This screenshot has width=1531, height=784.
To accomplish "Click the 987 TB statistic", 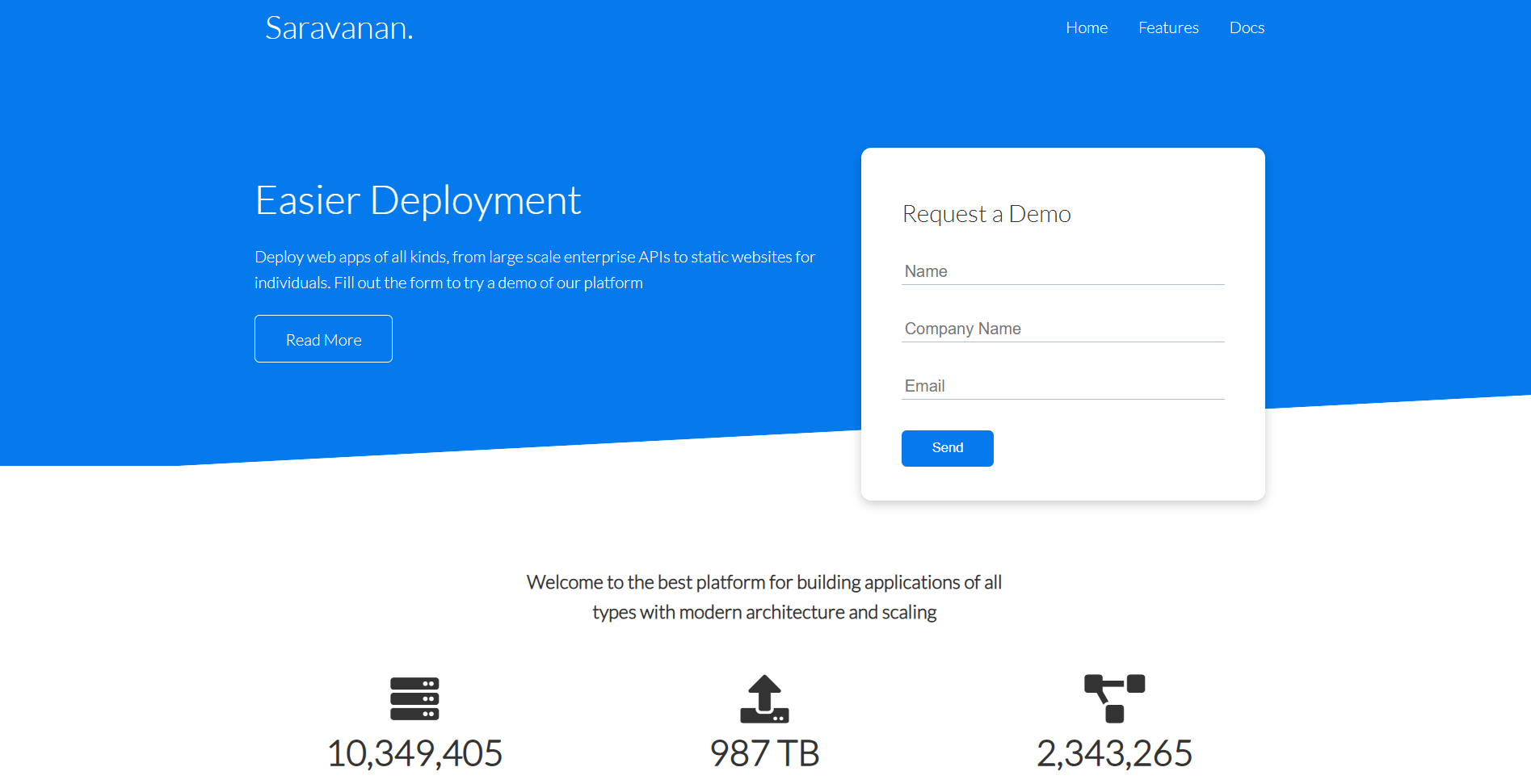I will (x=764, y=753).
